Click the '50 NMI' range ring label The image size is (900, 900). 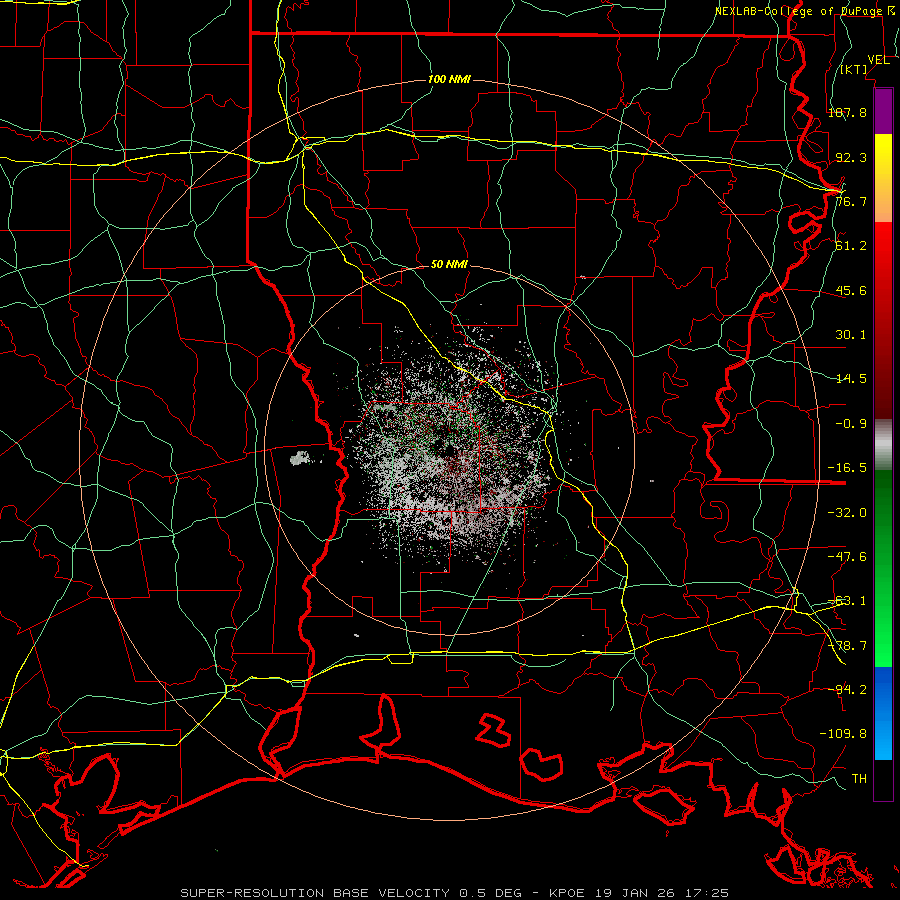[x=449, y=264]
